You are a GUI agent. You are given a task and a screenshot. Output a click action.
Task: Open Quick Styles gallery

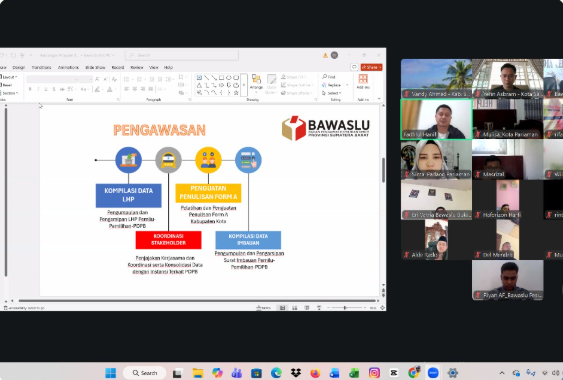tap(271, 84)
